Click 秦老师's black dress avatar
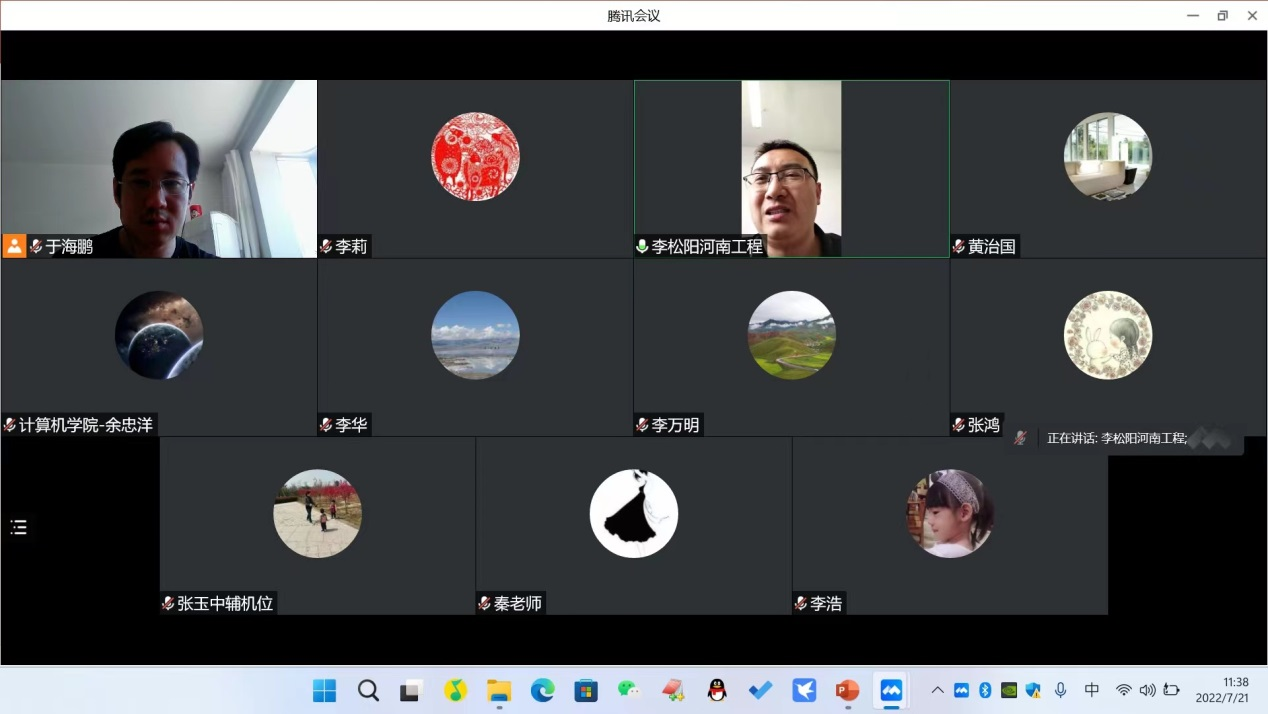Viewport: 1268px width, 714px height. click(x=634, y=514)
